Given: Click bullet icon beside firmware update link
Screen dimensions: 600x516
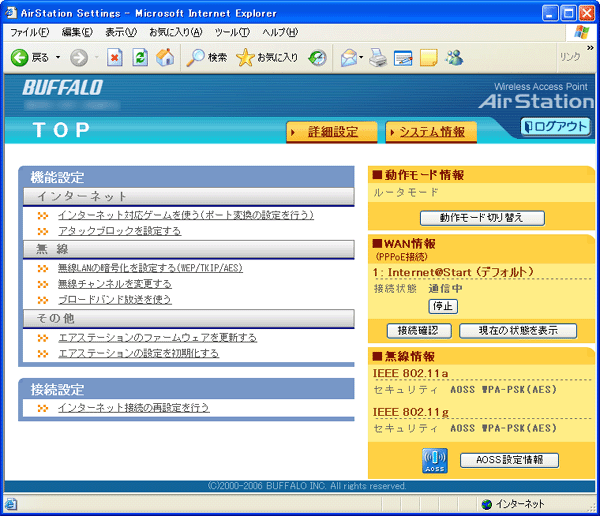Looking at the screenshot, I should click(43, 338).
